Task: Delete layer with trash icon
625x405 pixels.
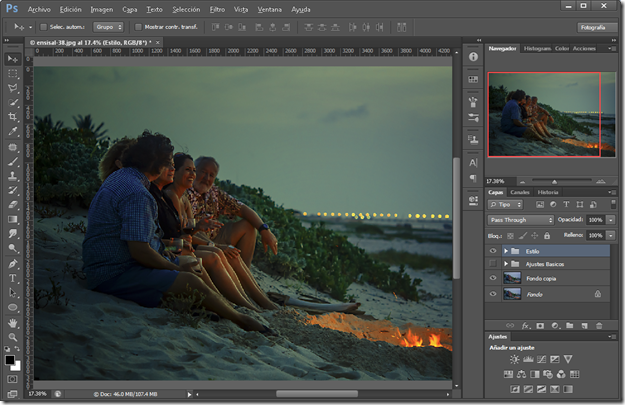Action: tap(599, 326)
